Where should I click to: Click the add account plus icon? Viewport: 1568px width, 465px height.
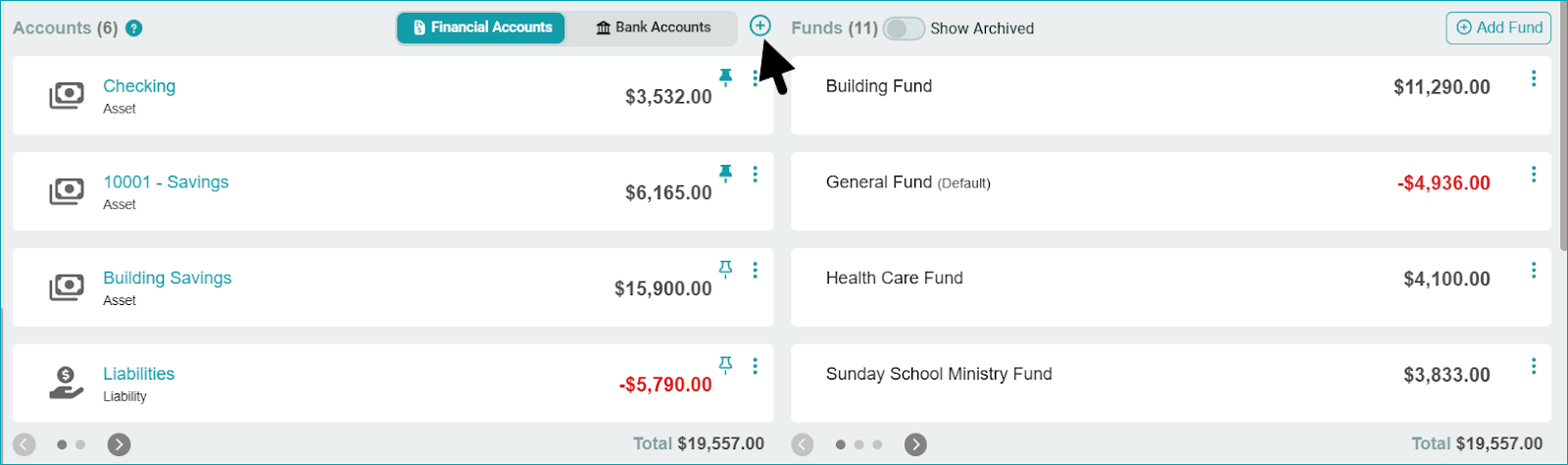pos(759,26)
